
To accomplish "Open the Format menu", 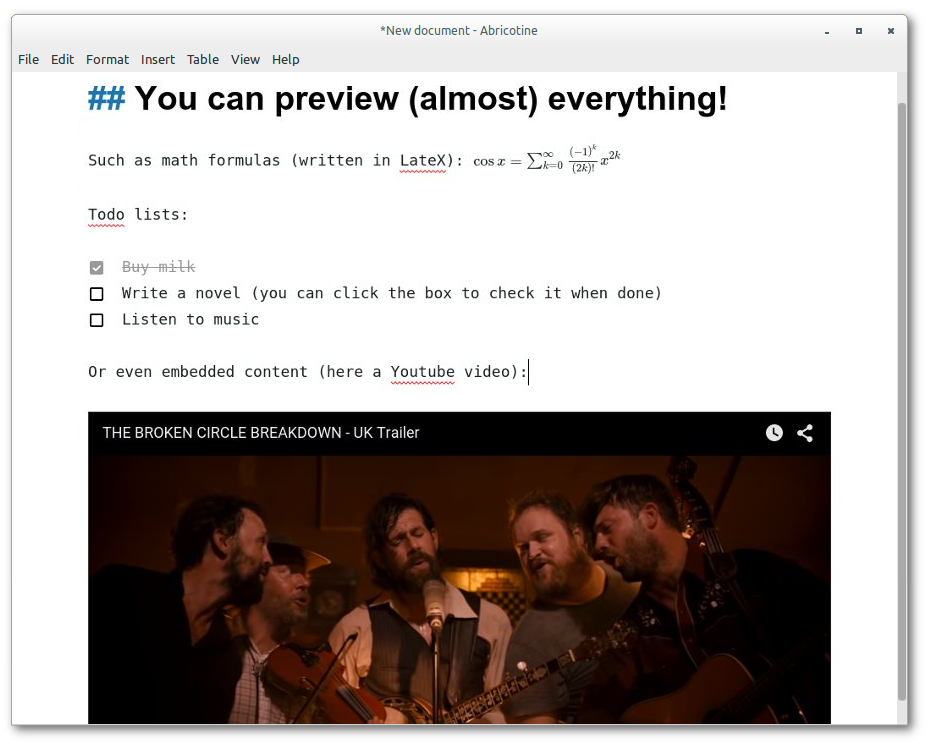I will pyautogui.click(x=107, y=60).
